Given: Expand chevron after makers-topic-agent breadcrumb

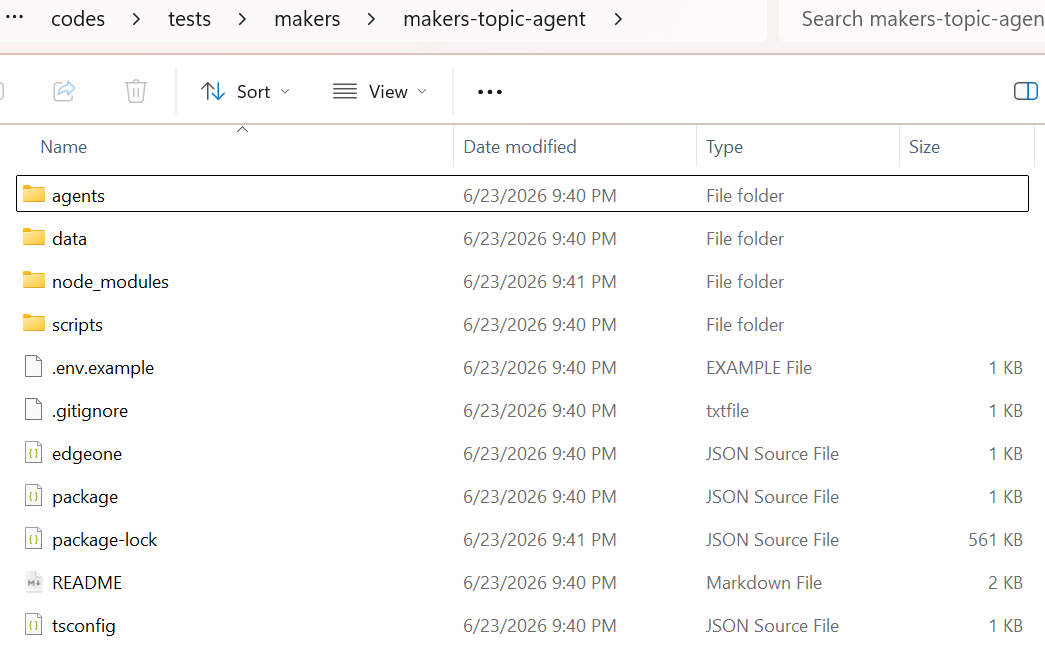Looking at the screenshot, I should (618, 19).
